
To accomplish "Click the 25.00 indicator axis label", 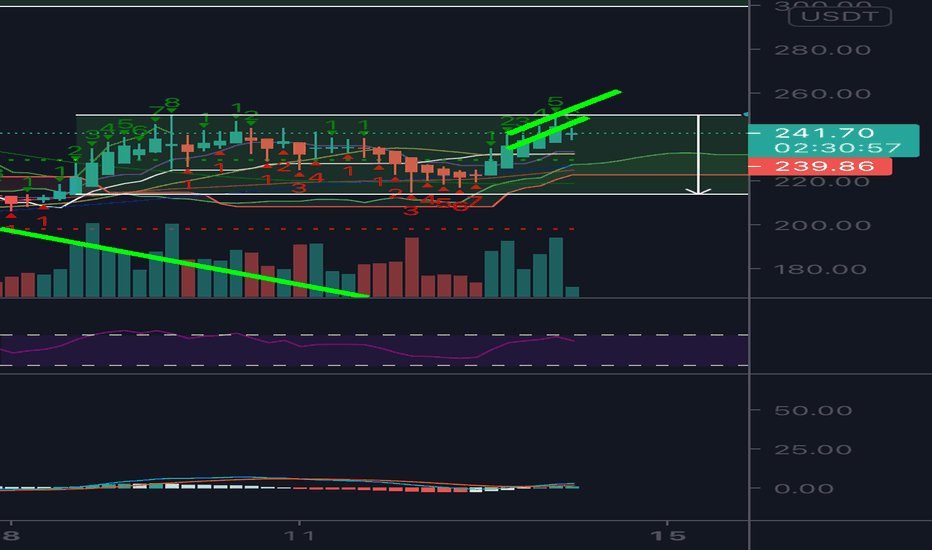I will (813, 450).
